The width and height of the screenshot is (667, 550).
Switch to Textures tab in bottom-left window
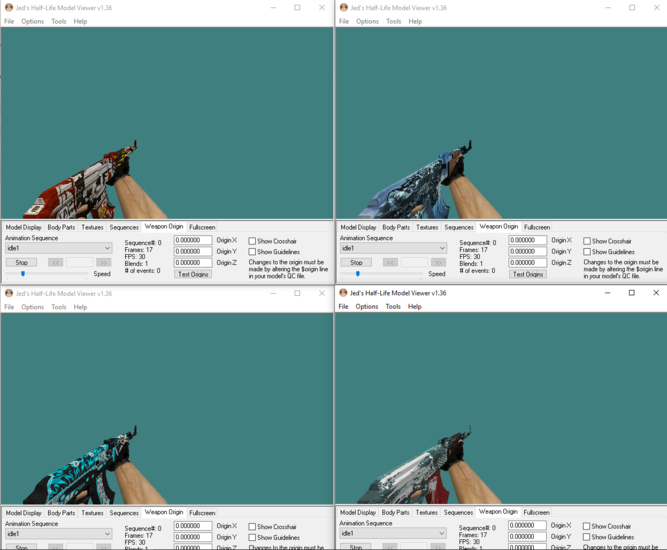(x=92, y=513)
